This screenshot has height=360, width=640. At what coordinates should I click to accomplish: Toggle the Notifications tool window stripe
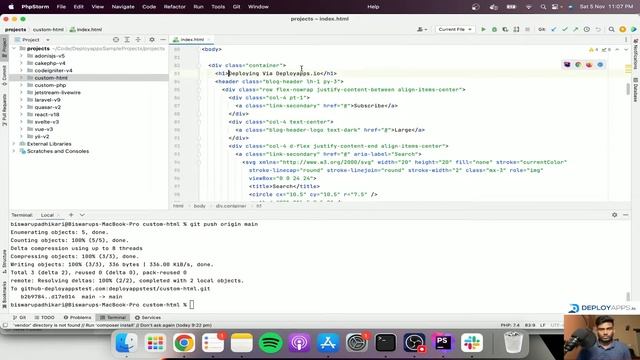coord(636,54)
